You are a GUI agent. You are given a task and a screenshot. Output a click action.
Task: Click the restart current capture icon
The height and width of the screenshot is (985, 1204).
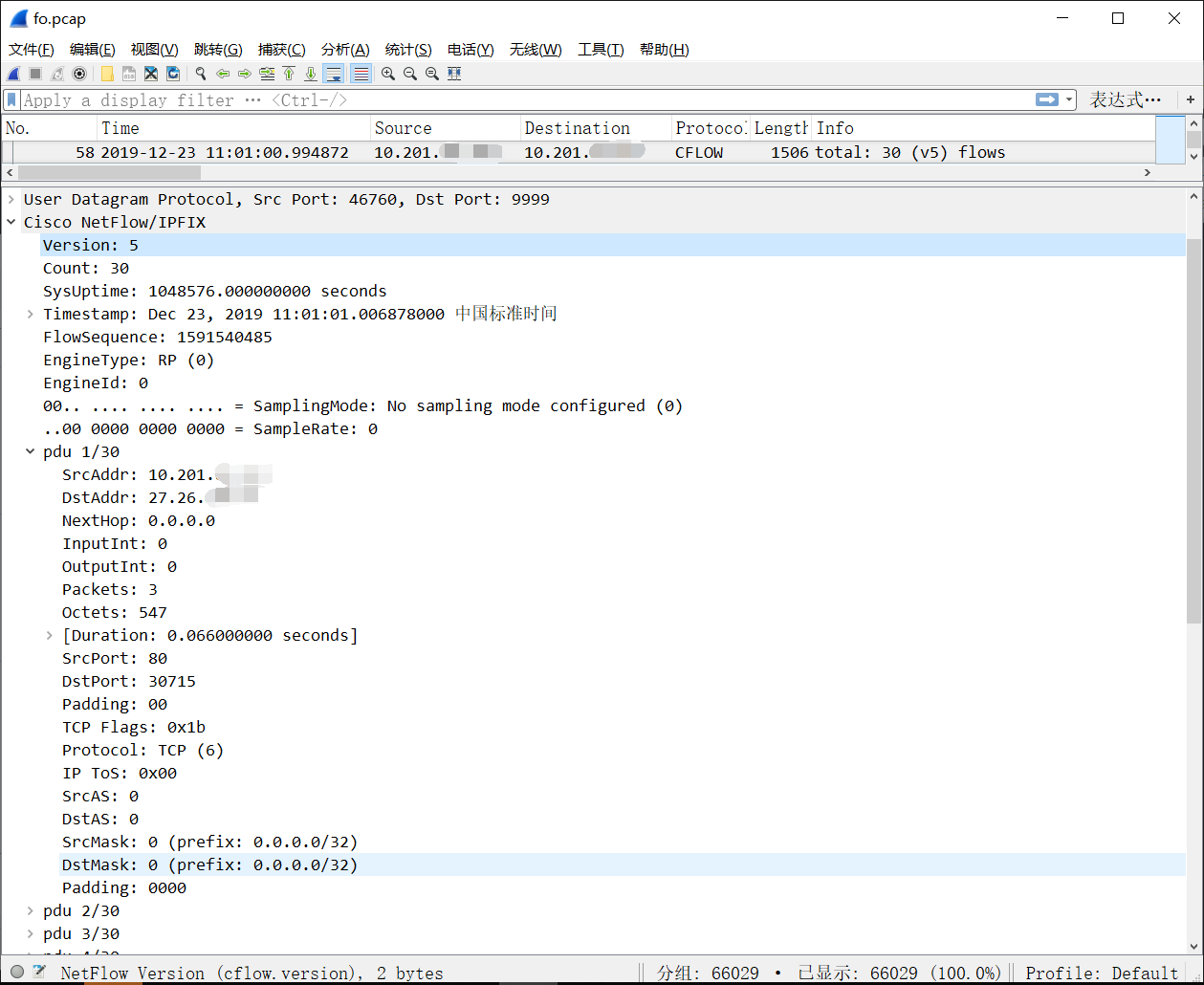pyautogui.click(x=56, y=74)
